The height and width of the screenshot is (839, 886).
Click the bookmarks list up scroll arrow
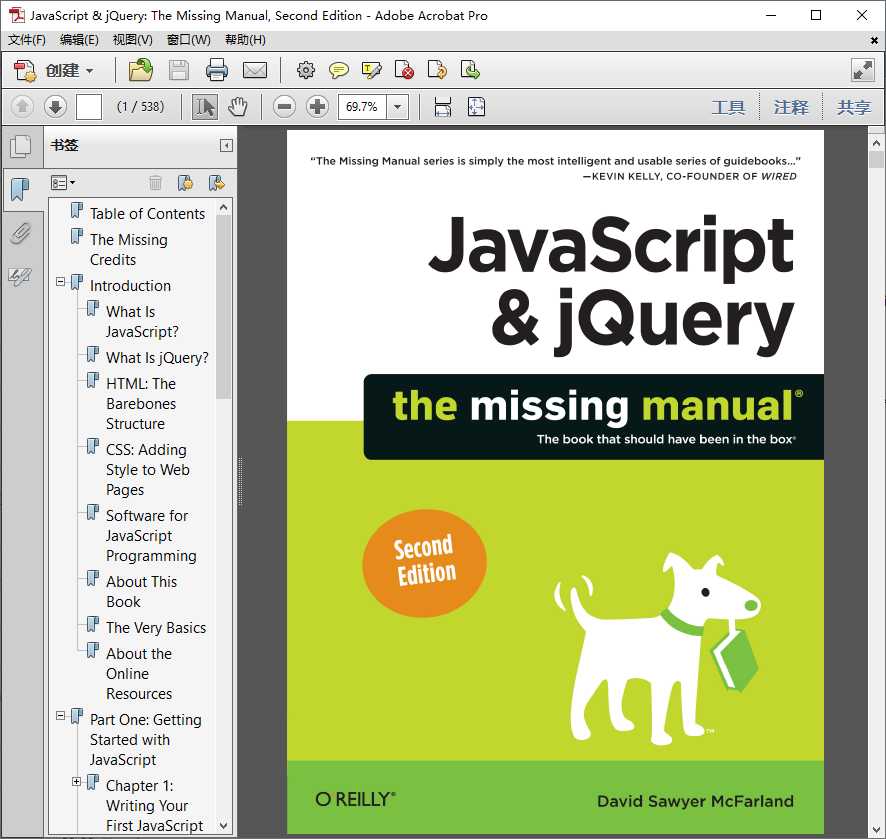224,208
